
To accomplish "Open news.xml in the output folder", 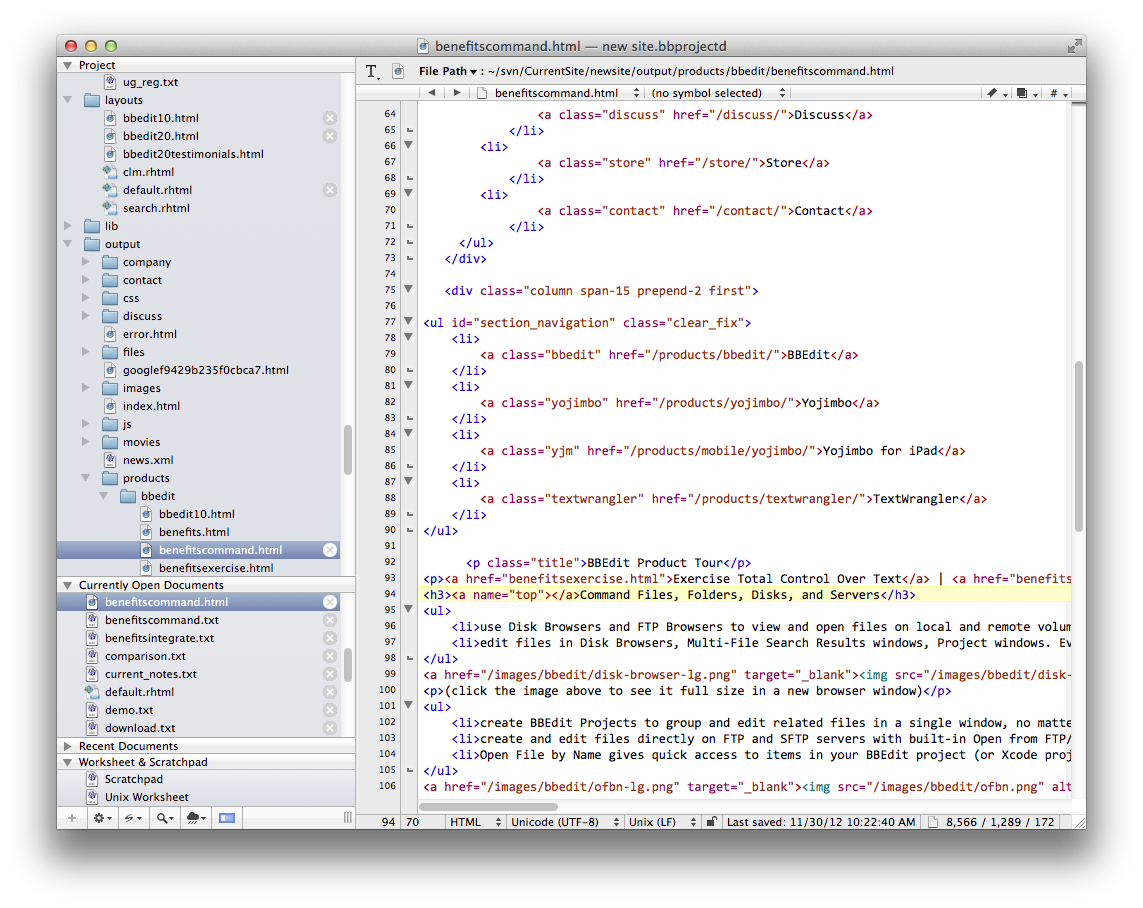I will point(148,460).
